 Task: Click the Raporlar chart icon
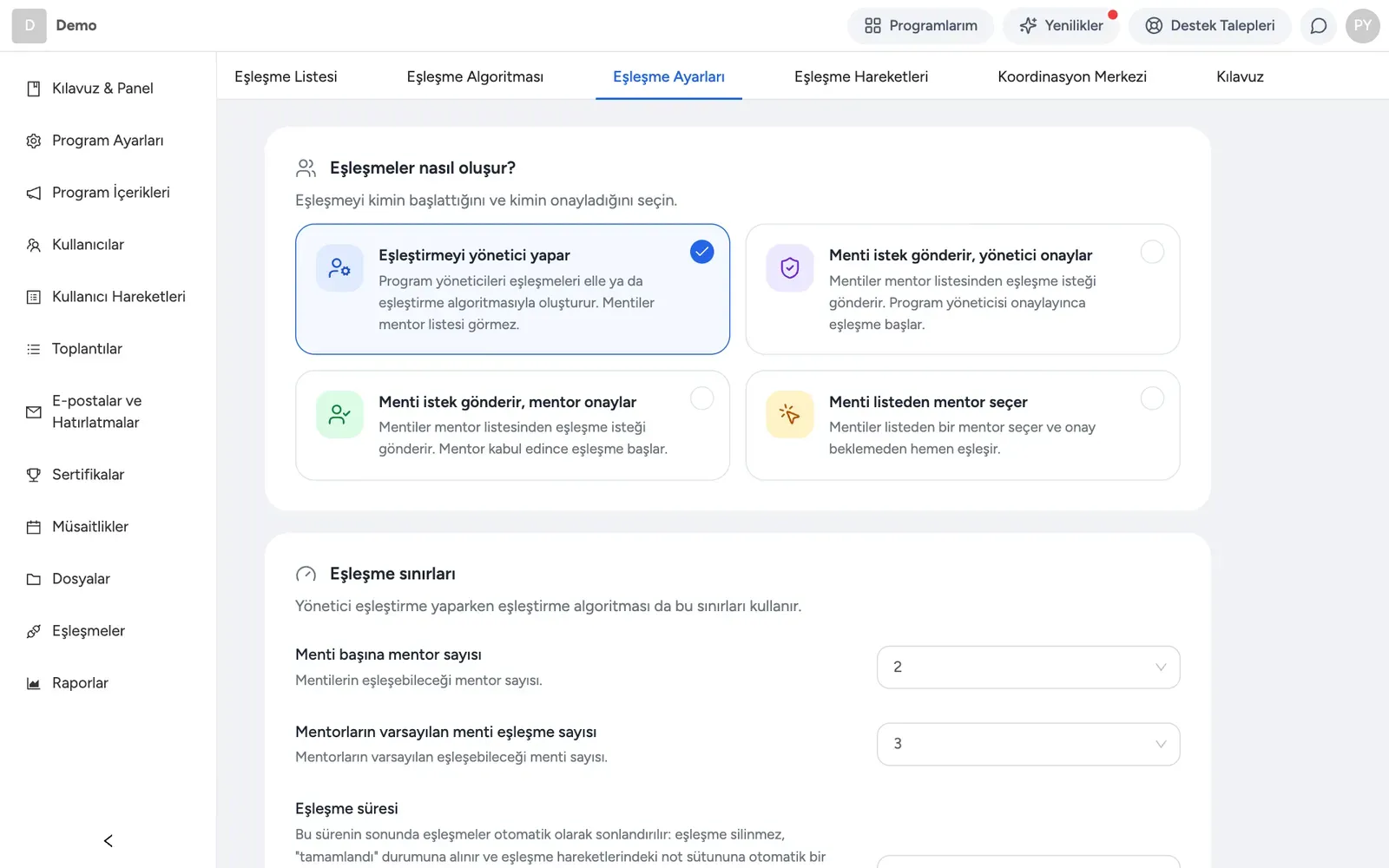[x=34, y=683]
